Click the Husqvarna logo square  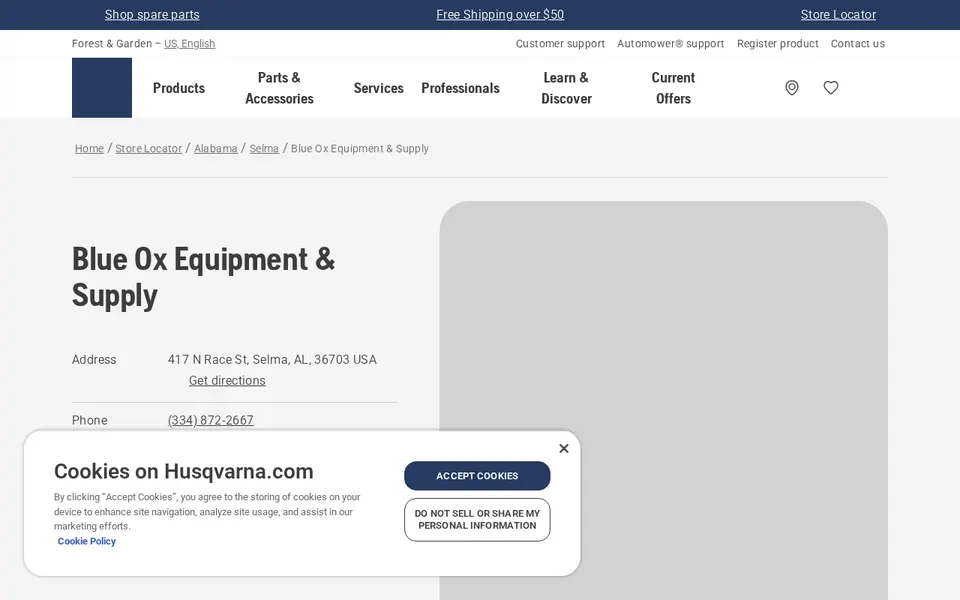(x=102, y=88)
